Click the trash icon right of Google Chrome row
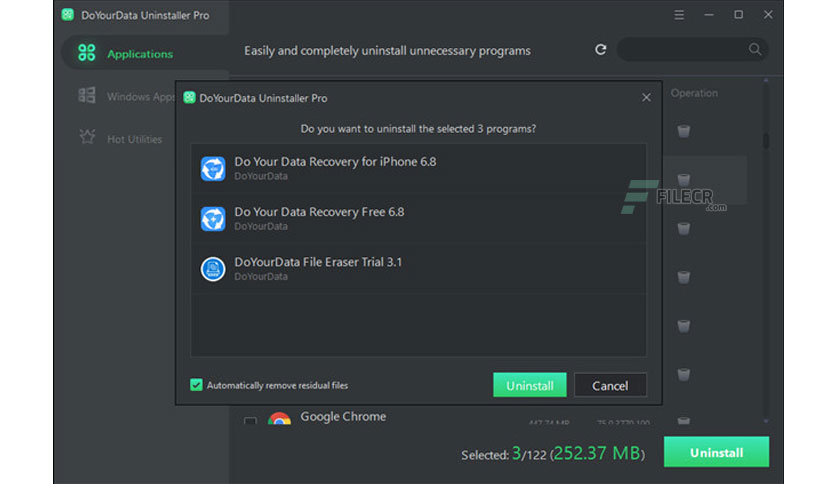836x484 pixels. point(684,421)
